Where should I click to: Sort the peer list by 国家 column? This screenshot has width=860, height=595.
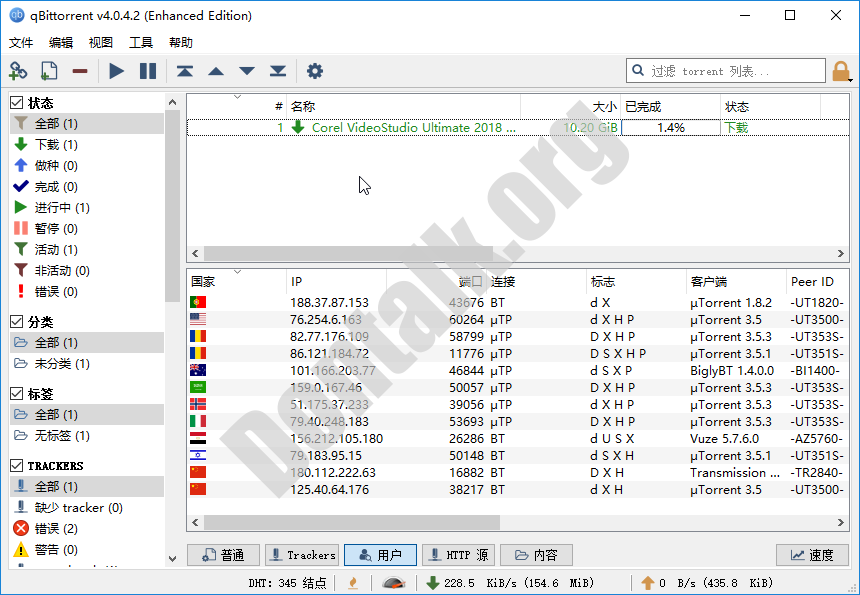[x=204, y=282]
